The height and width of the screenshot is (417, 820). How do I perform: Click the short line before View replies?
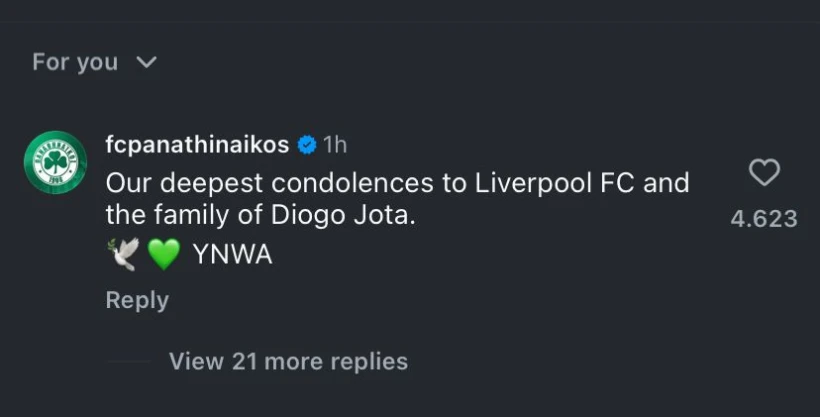(129, 362)
